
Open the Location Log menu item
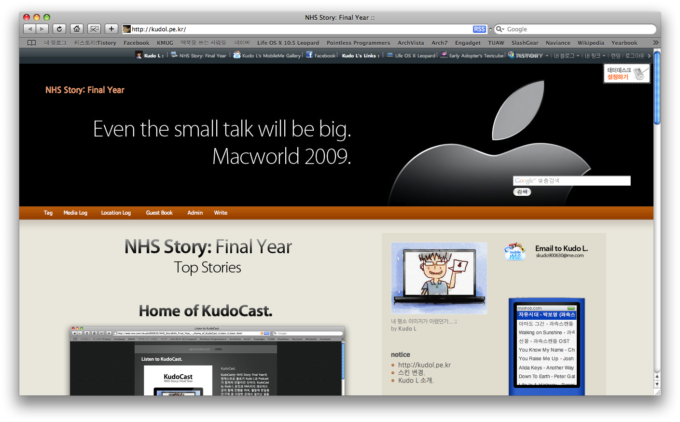(x=116, y=213)
